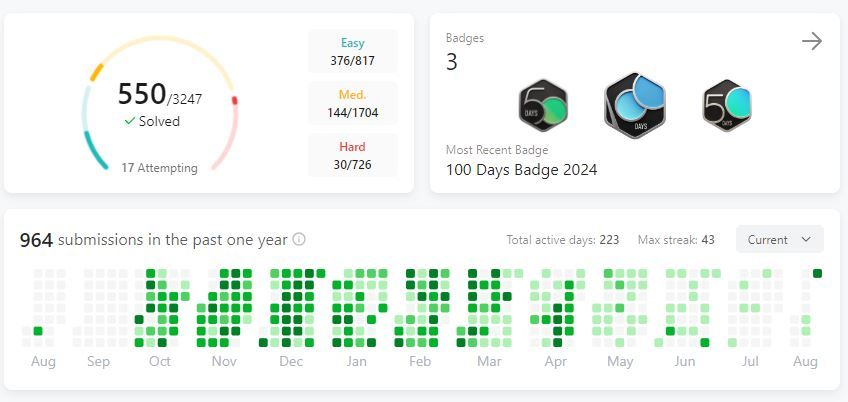Click the yellow Medium arc on progress ring
Screen dimensions: 848x402
pyautogui.click(x=96, y=72)
